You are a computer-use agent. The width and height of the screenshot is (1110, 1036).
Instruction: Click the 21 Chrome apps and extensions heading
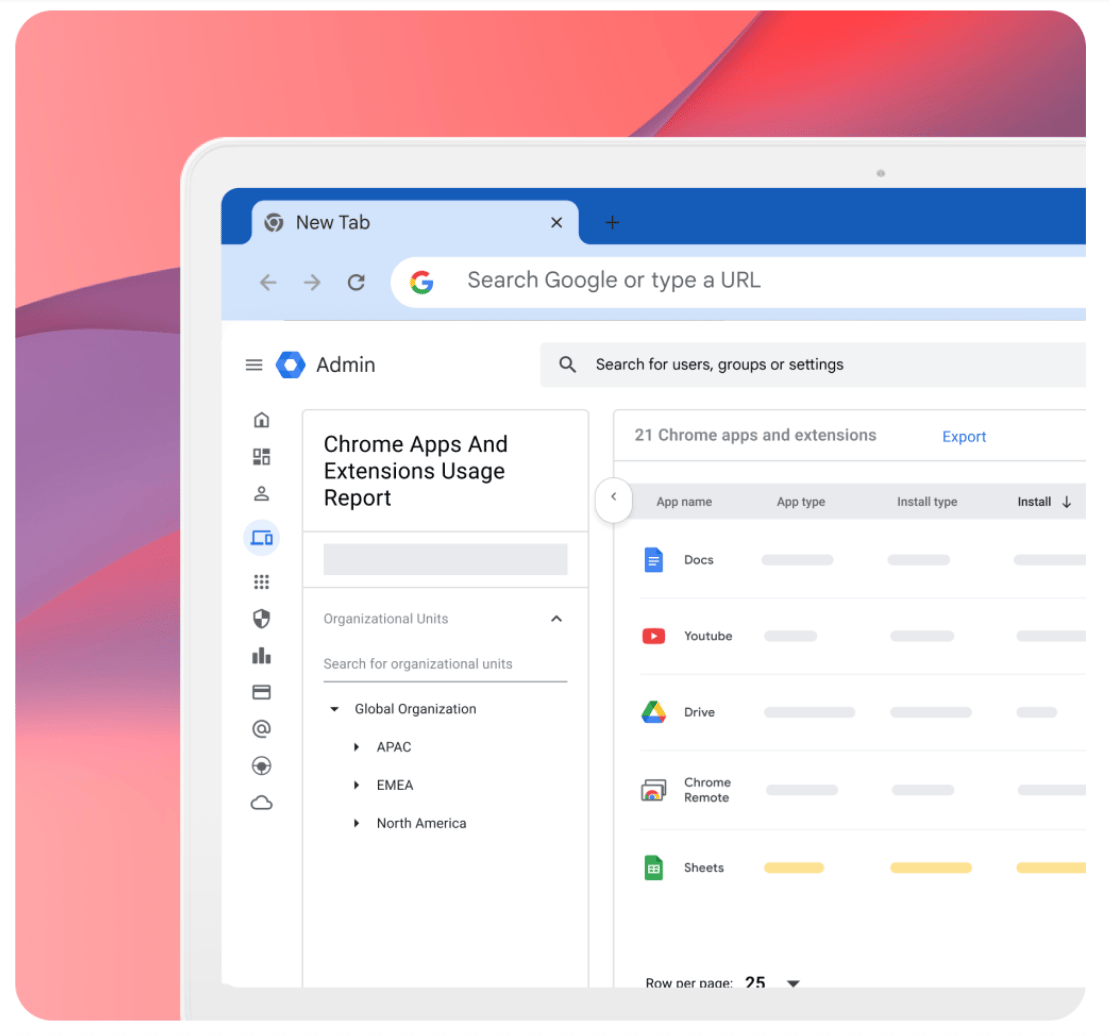coord(755,435)
